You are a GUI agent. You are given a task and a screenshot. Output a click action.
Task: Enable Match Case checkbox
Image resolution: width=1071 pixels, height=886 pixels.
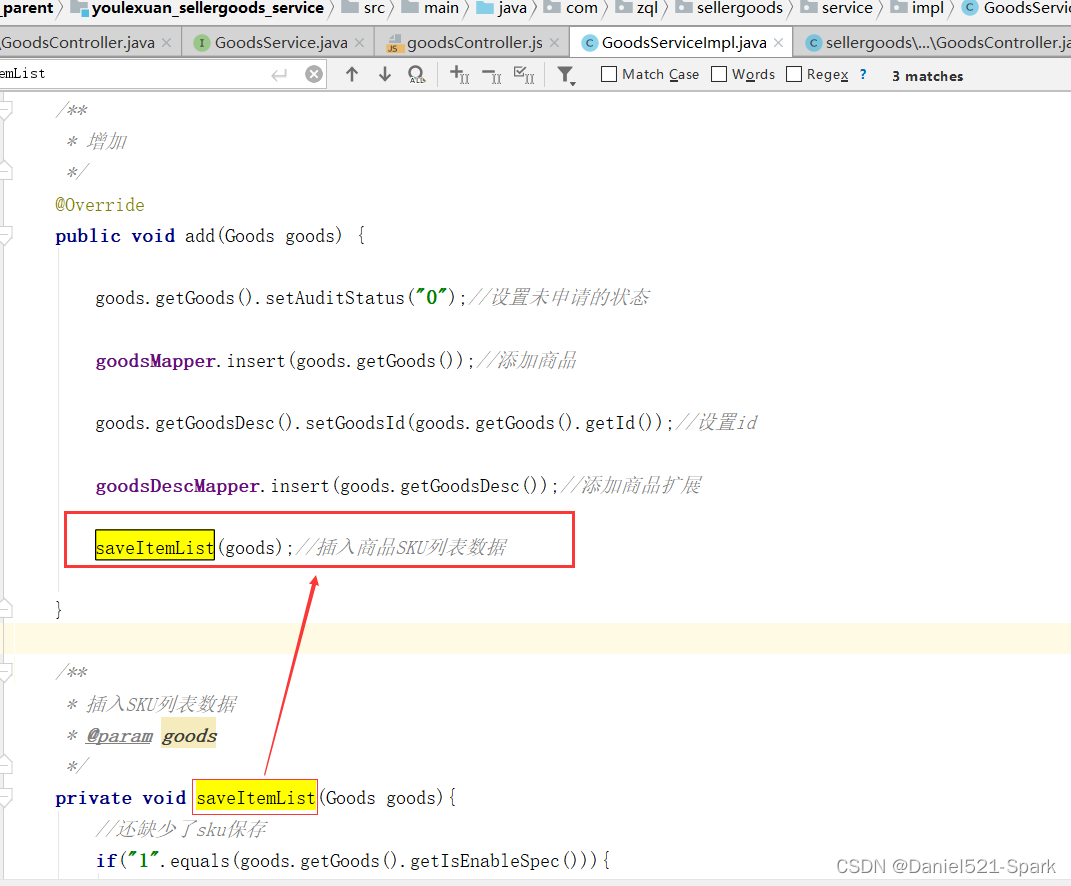[609, 74]
